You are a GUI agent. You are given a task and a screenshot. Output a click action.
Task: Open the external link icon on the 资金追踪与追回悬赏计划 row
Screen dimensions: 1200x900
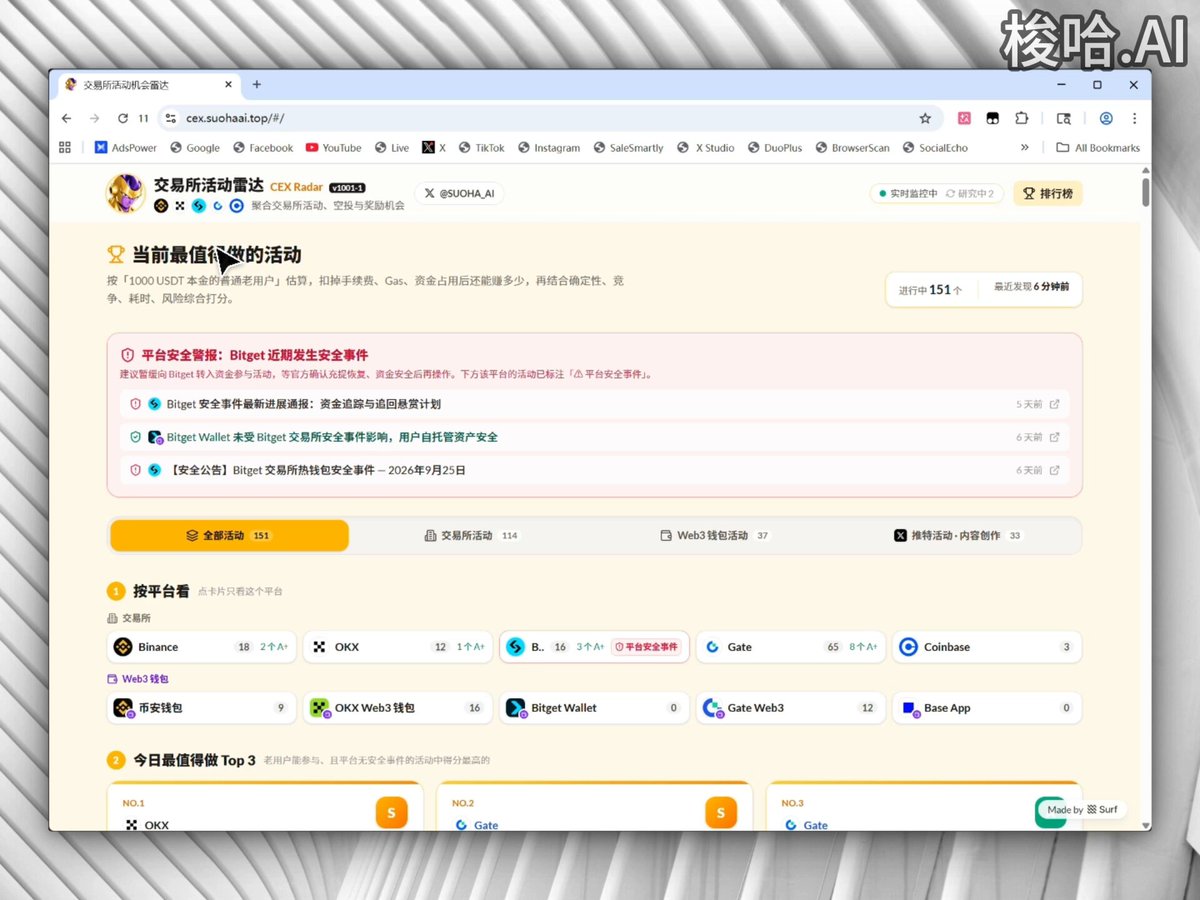1054,404
